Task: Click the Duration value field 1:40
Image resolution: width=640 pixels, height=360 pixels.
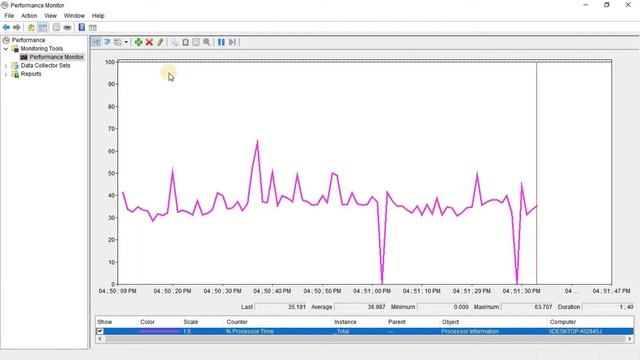Action: (608, 307)
